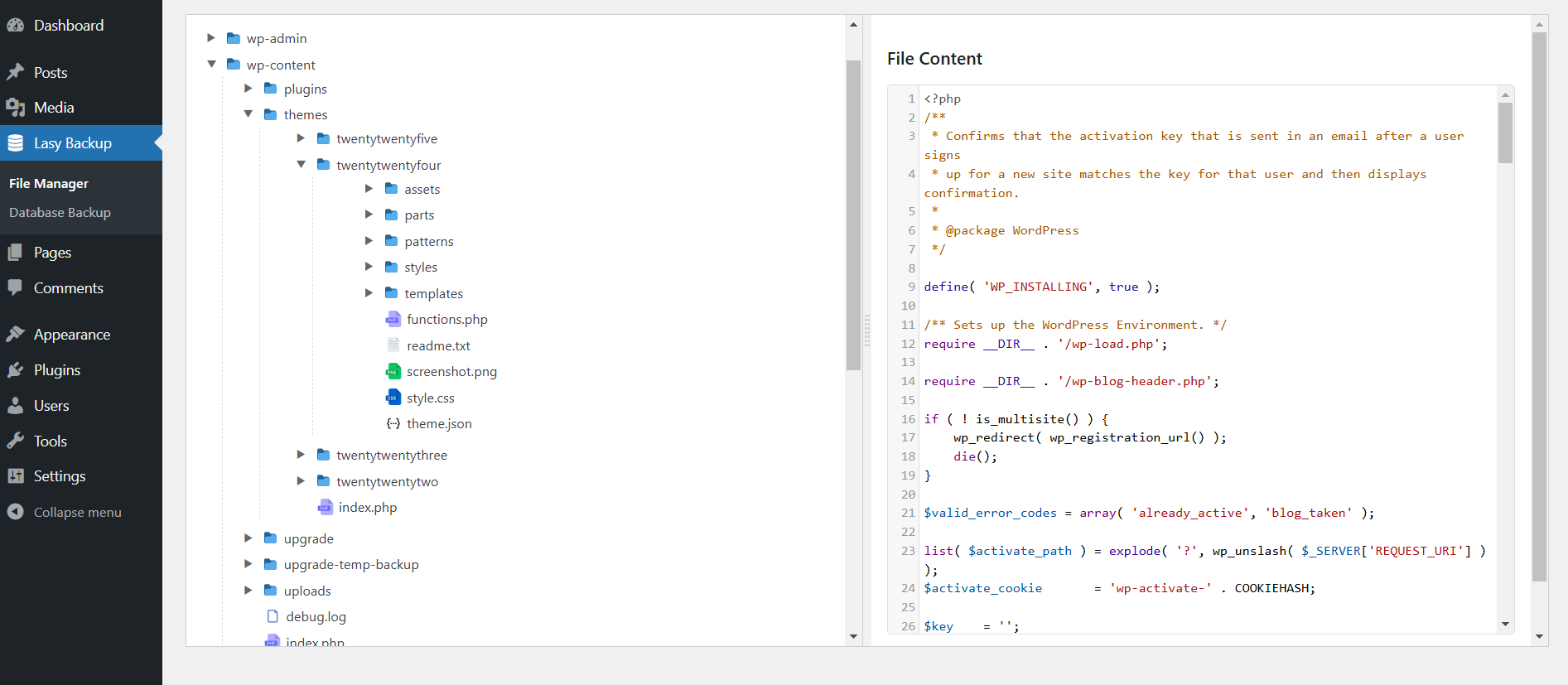This screenshot has height=685, width=1568.
Task: Click the templates folder icon
Action: coord(392,293)
